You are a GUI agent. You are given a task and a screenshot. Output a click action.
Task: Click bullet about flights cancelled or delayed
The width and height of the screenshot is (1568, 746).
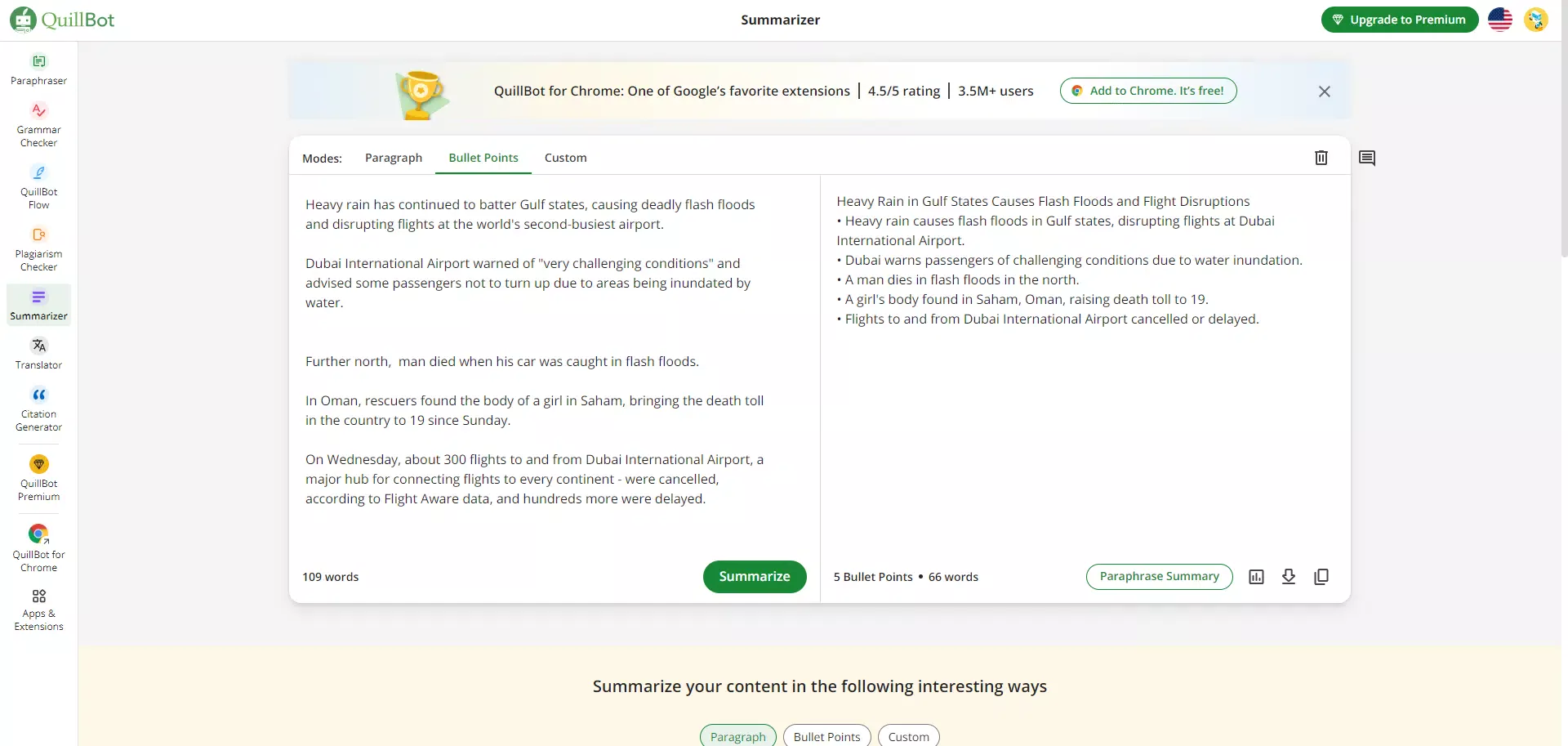1048,319
